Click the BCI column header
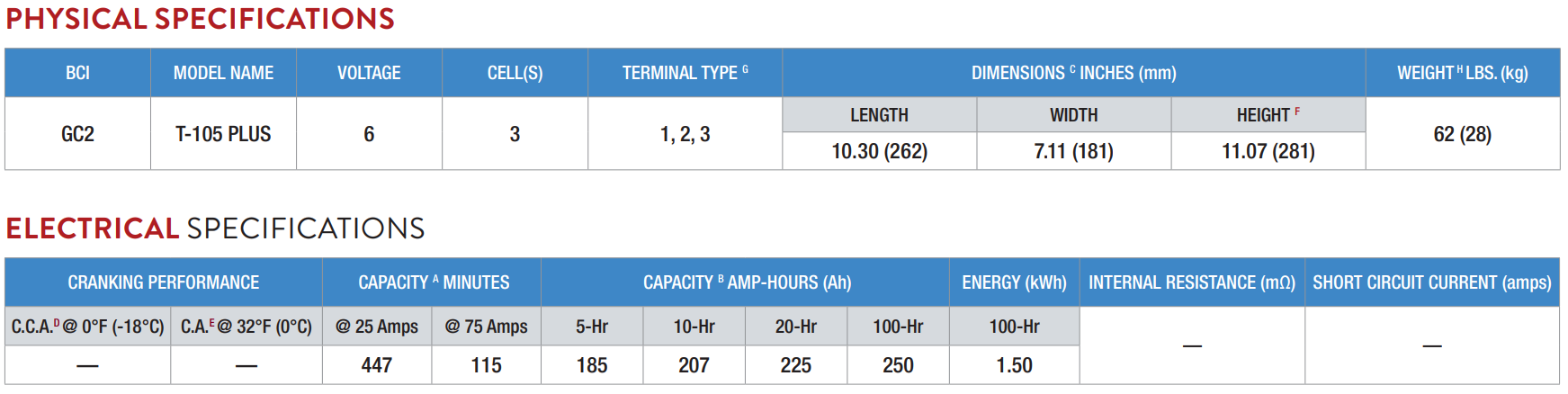The height and width of the screenshot is (394, 1568). [x=77, y=73]
